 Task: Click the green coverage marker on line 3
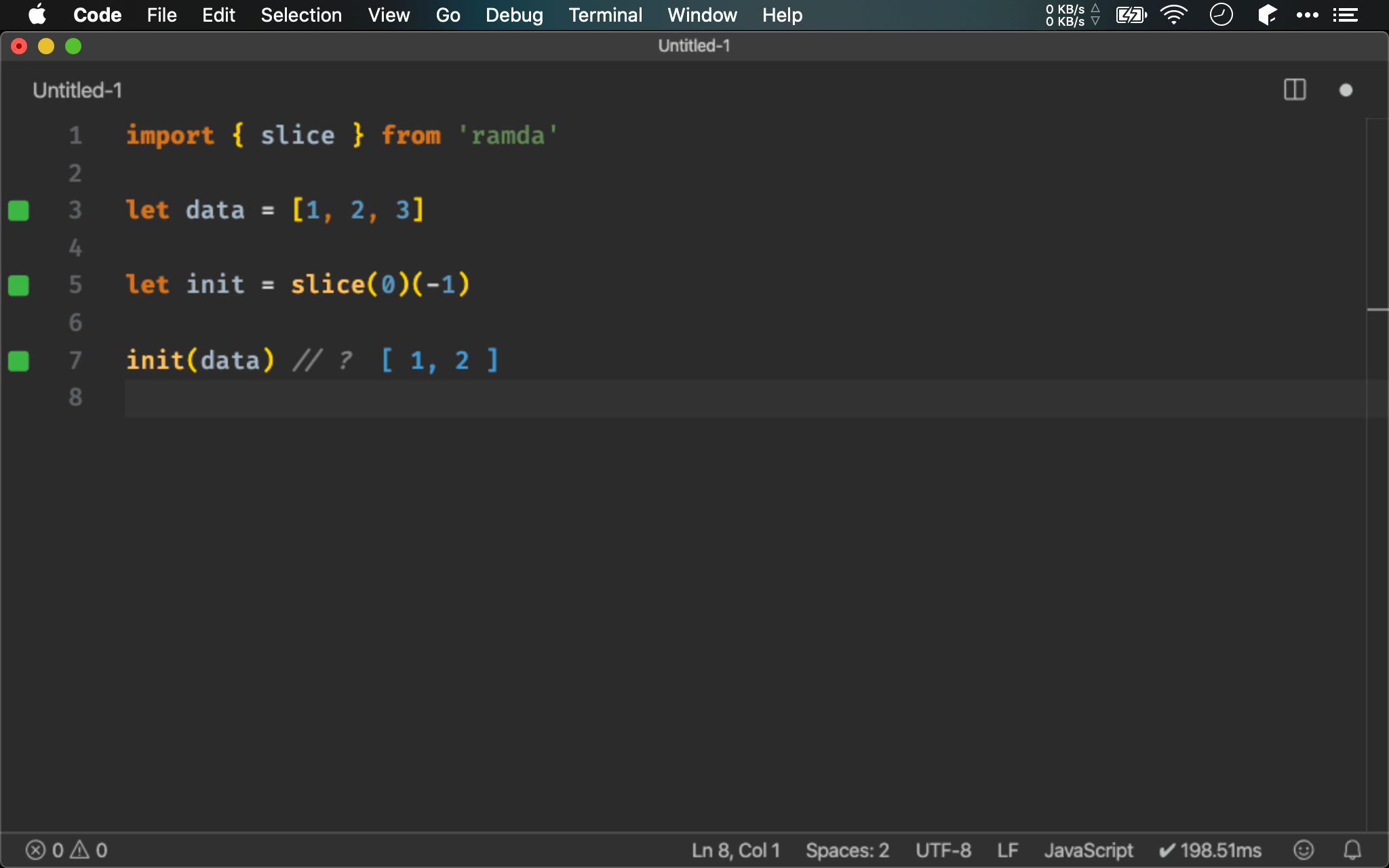coord(18,210)
